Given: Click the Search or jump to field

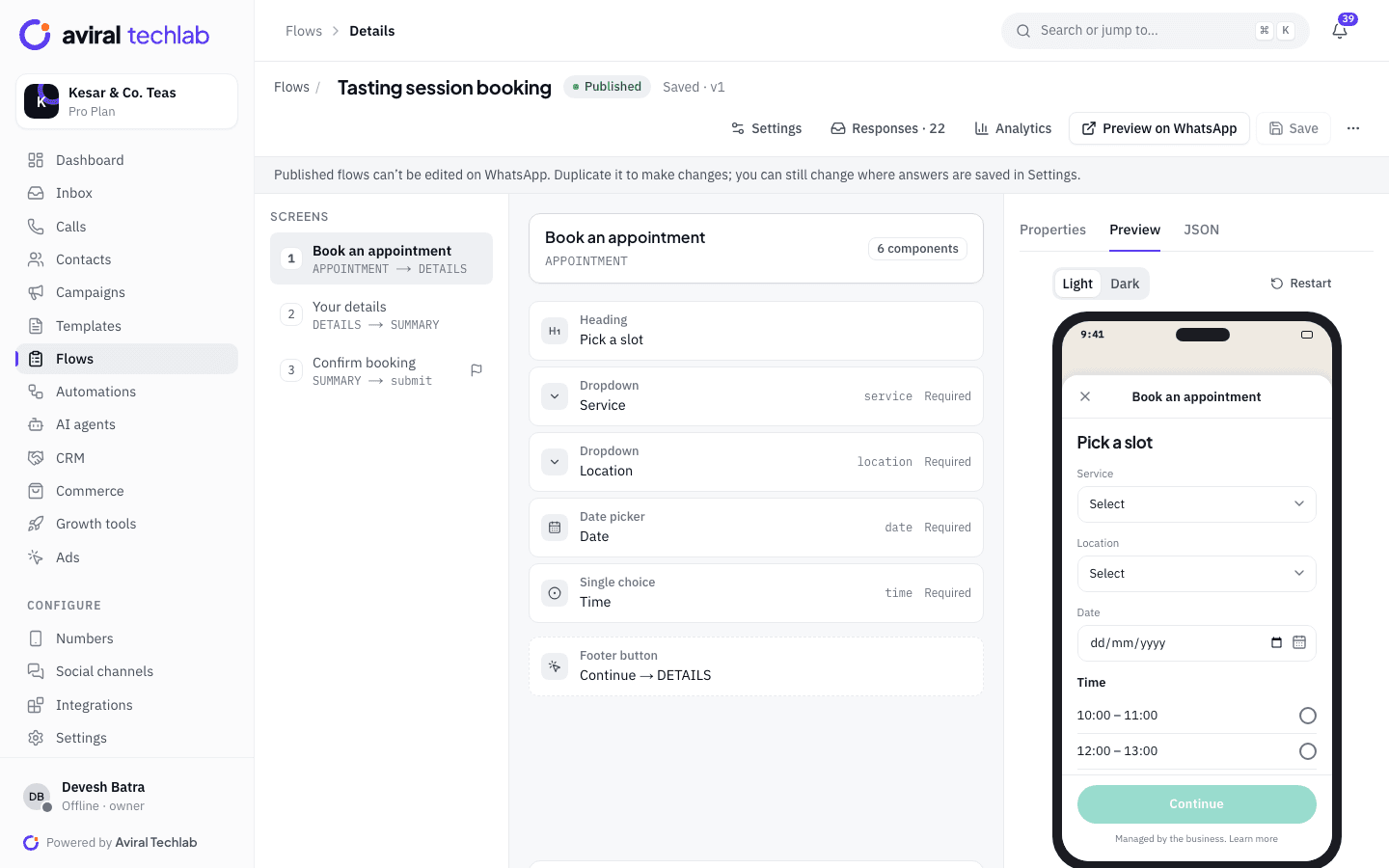Looking at the screenshot, I should (x=1155, y=31).
